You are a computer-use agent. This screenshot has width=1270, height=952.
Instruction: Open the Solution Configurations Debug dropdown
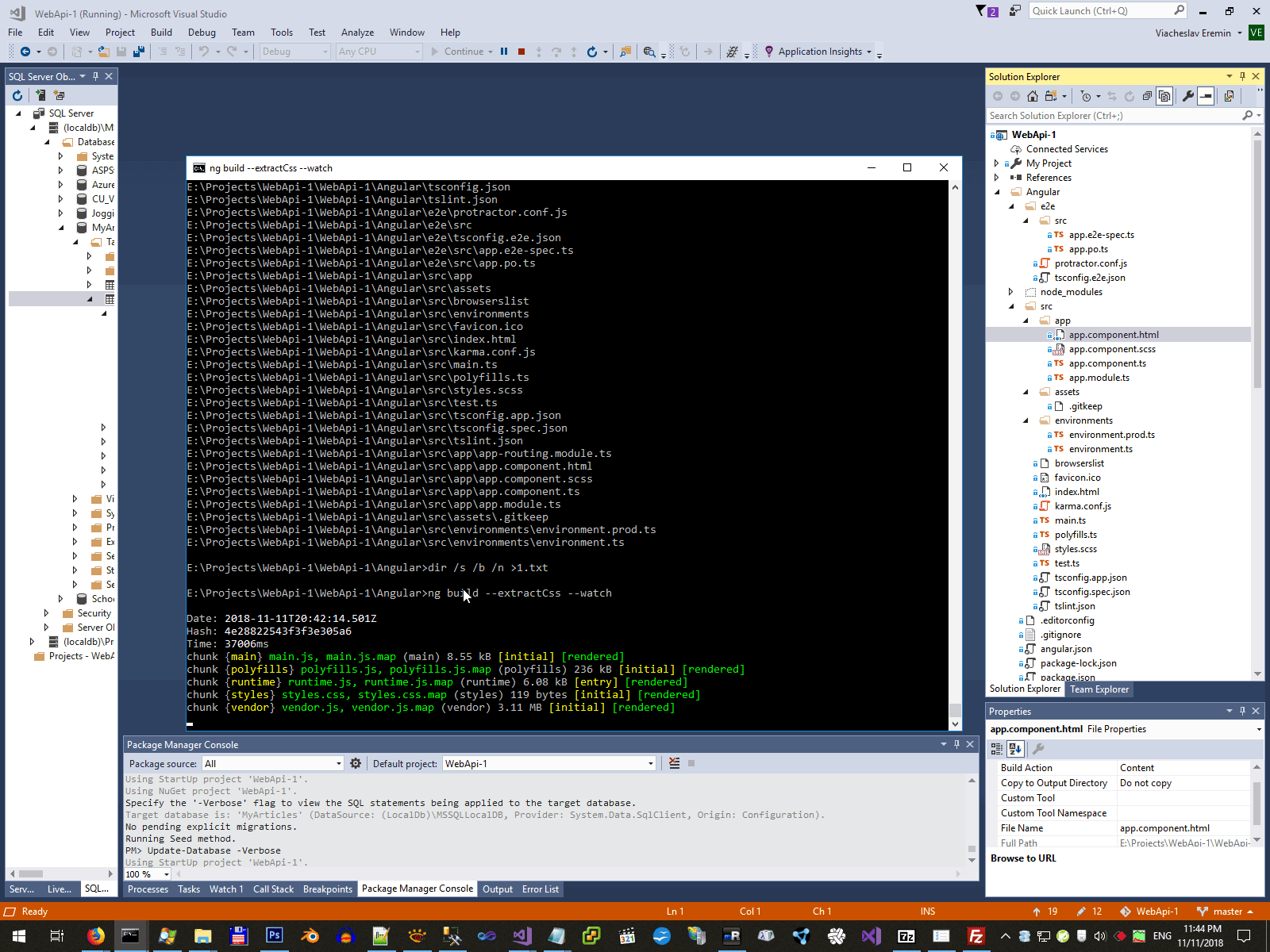(294, 52)
